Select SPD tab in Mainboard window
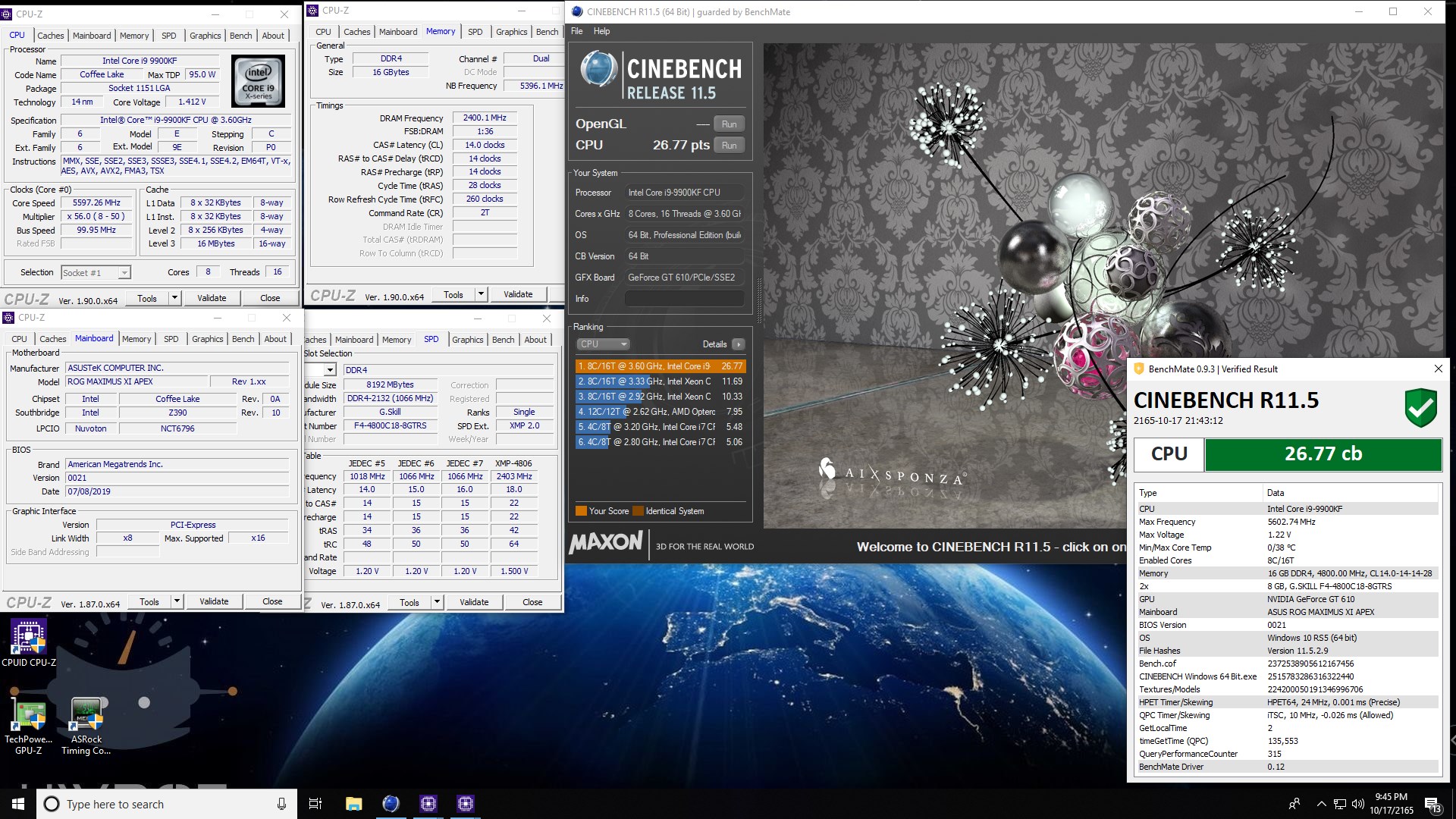The image size is (1456, 819). 171,339
